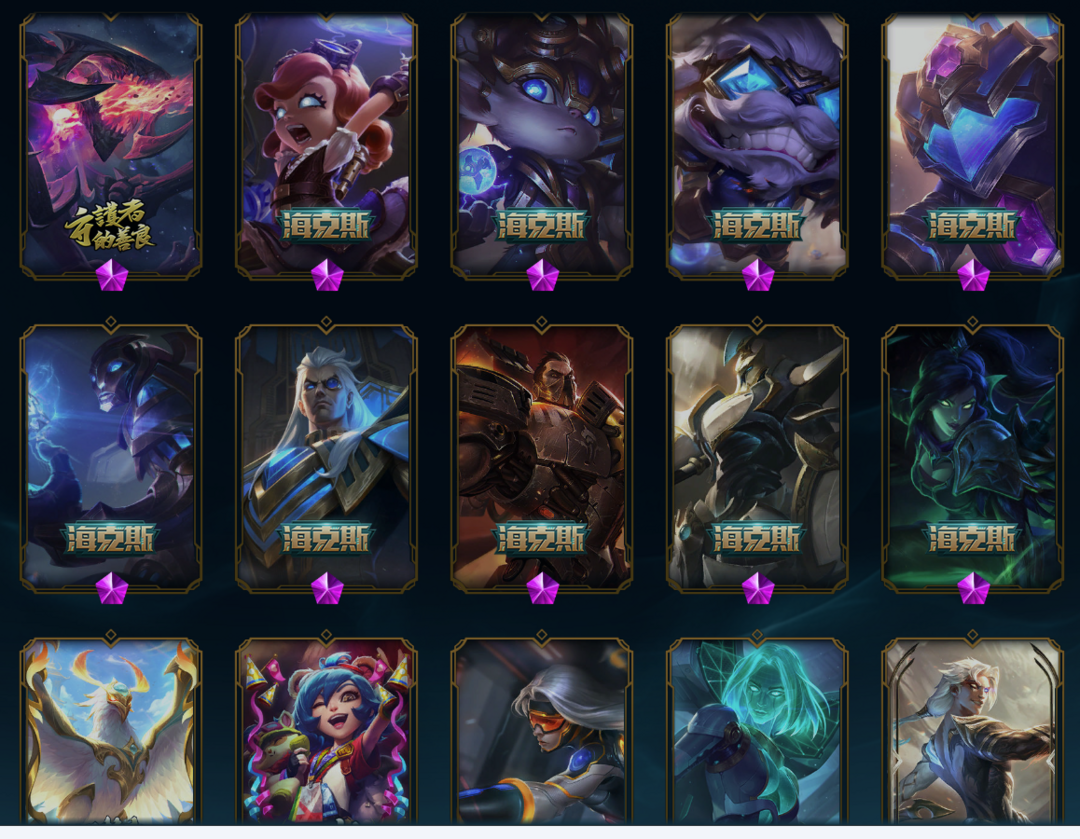Click purple gem under the red-haired girl card
This screenshot has width=1080, height=839.
(x=326, y=276)
